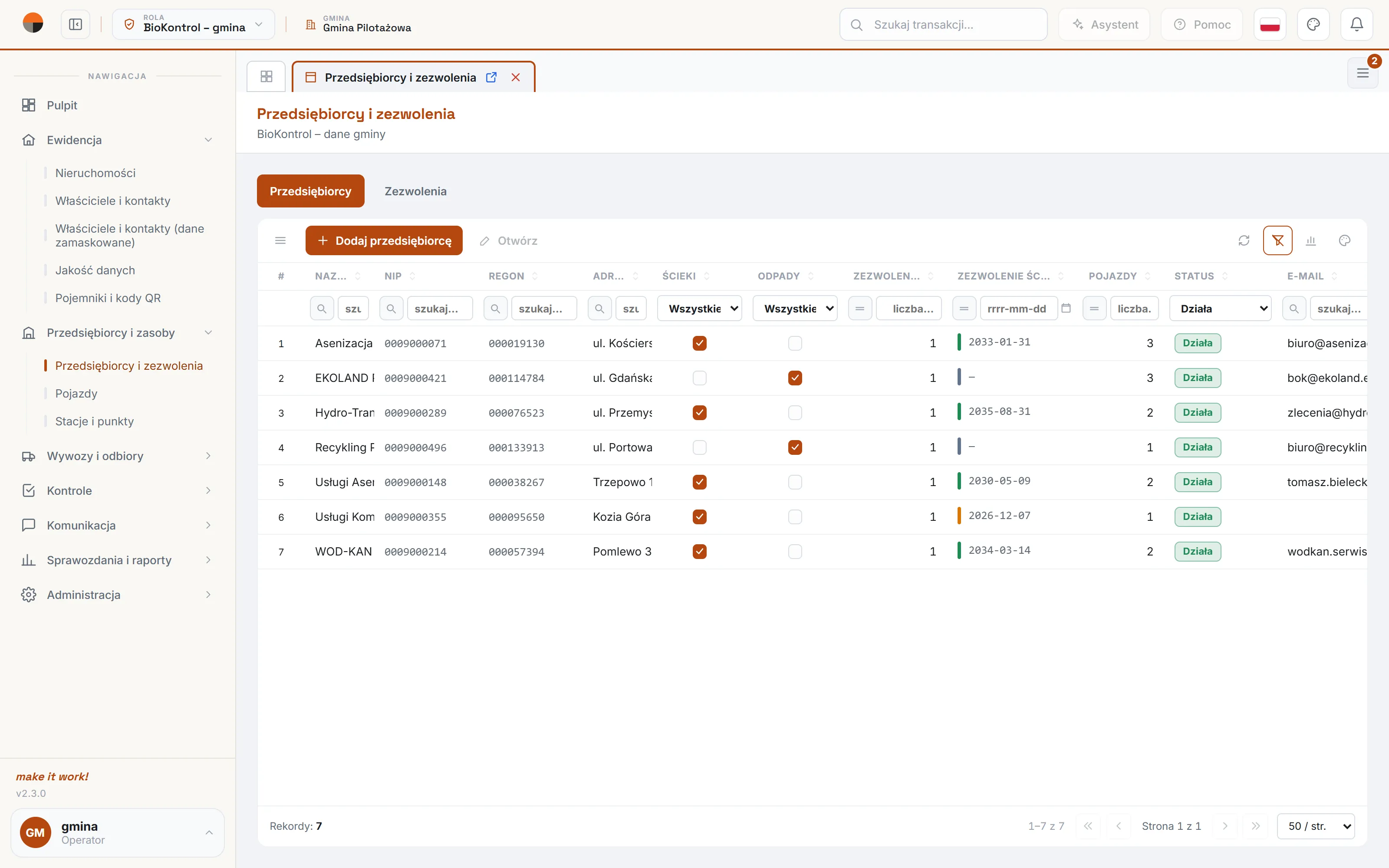
Task: Focus the Szukaj transakcji search field
Action: 943,24
